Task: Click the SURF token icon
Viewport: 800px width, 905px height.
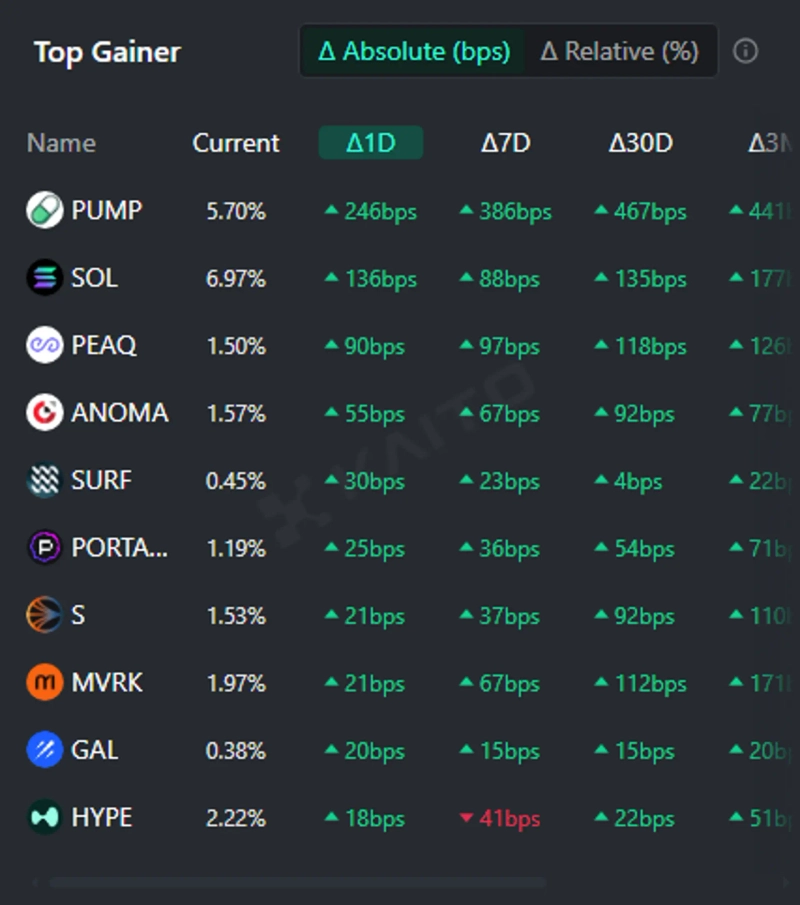Action: (44, 481)
